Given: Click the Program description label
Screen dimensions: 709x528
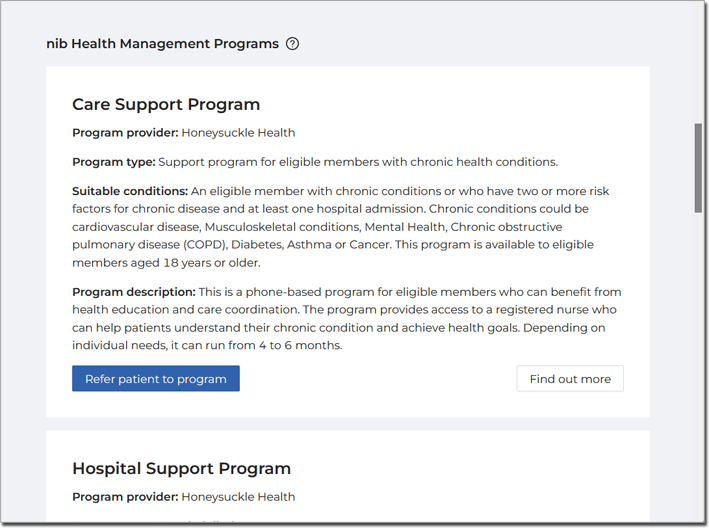Looking at the screenshot, I should [x=134, y=292].
